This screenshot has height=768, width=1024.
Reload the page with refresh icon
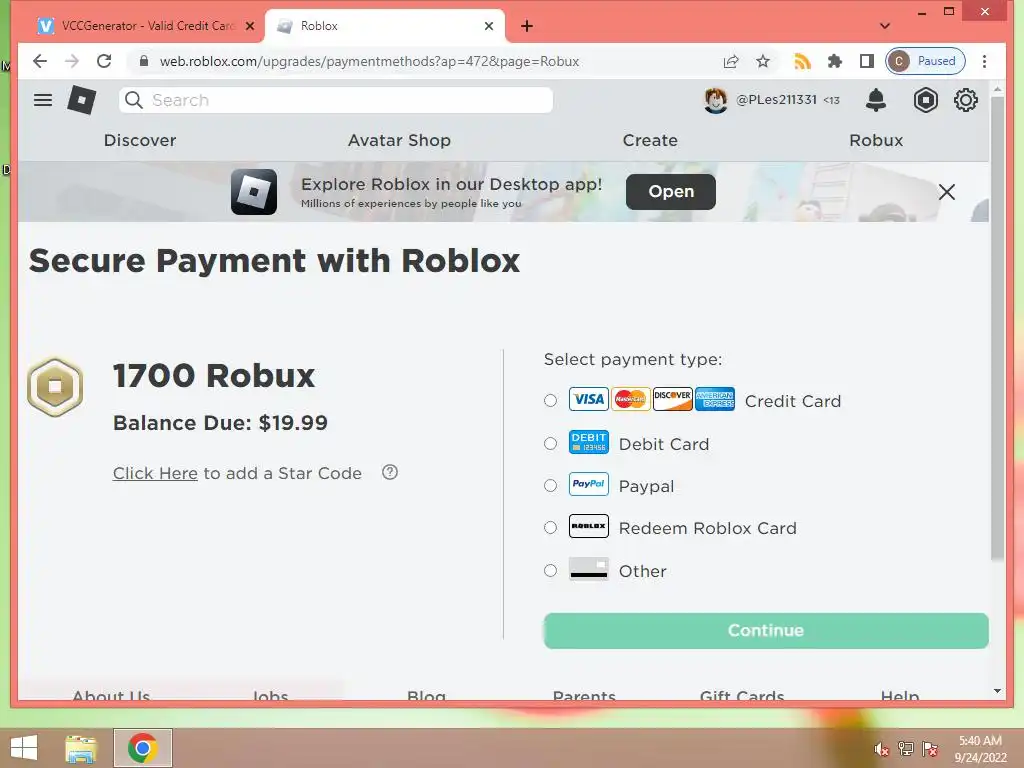tap(104, 61)
